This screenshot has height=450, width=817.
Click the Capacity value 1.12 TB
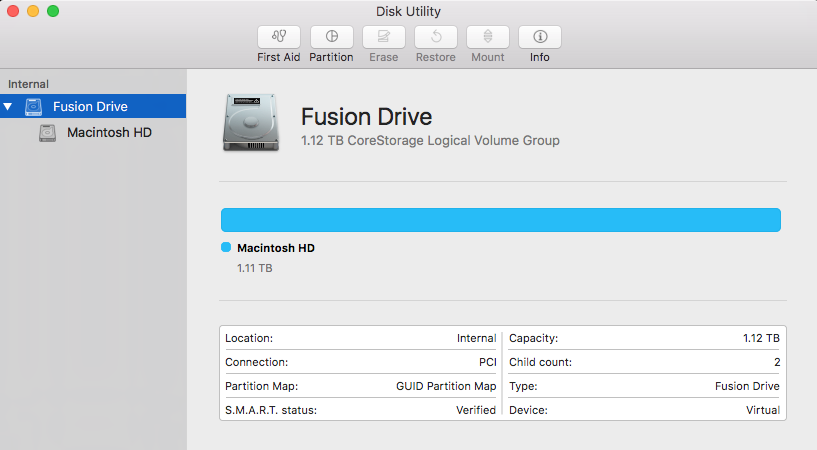coord(761,338)
